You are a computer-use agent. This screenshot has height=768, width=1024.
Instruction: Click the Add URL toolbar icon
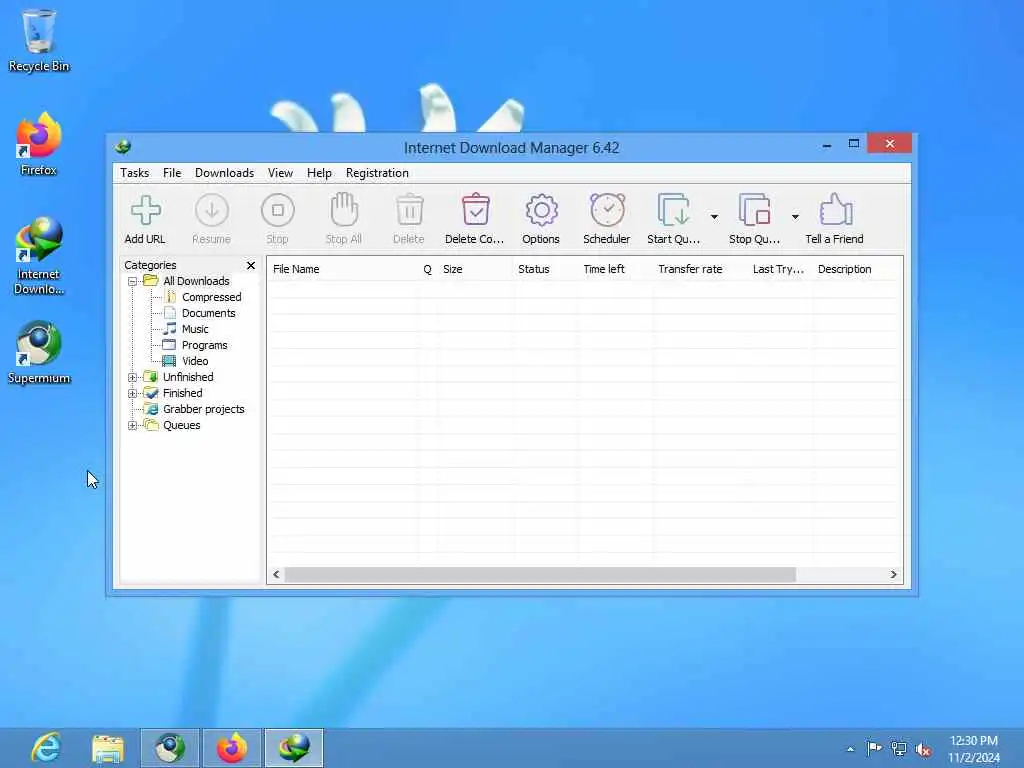[x=145, y=211]
